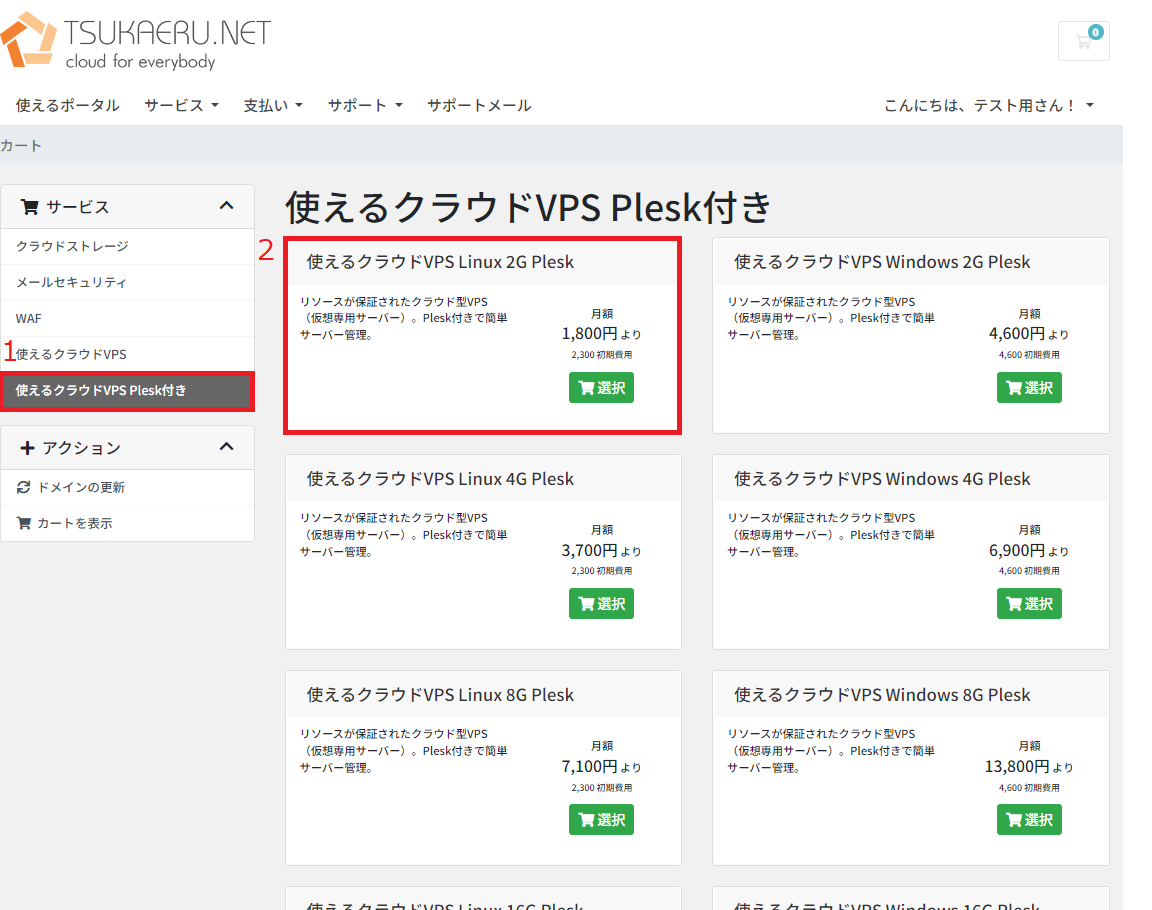This screenshot has height=910, width=1152.
Task: Click cart icon beside カートを表示
Action: (x=24, y=523)
